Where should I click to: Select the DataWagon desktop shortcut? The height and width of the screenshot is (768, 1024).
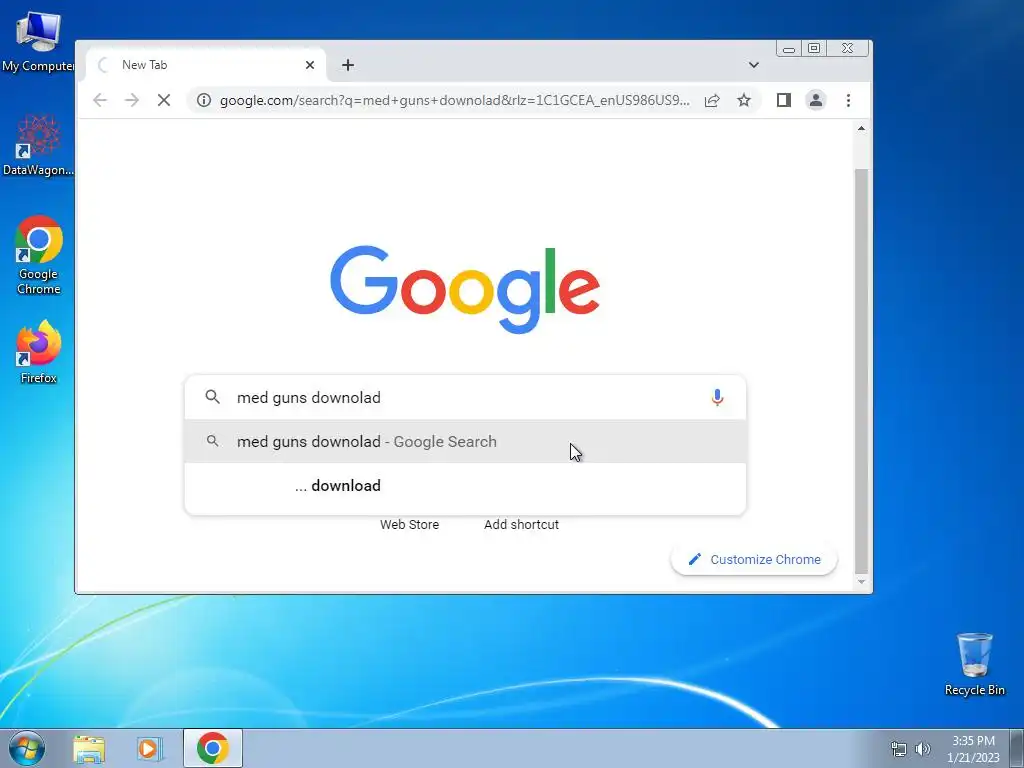click(x=38, y=146)
